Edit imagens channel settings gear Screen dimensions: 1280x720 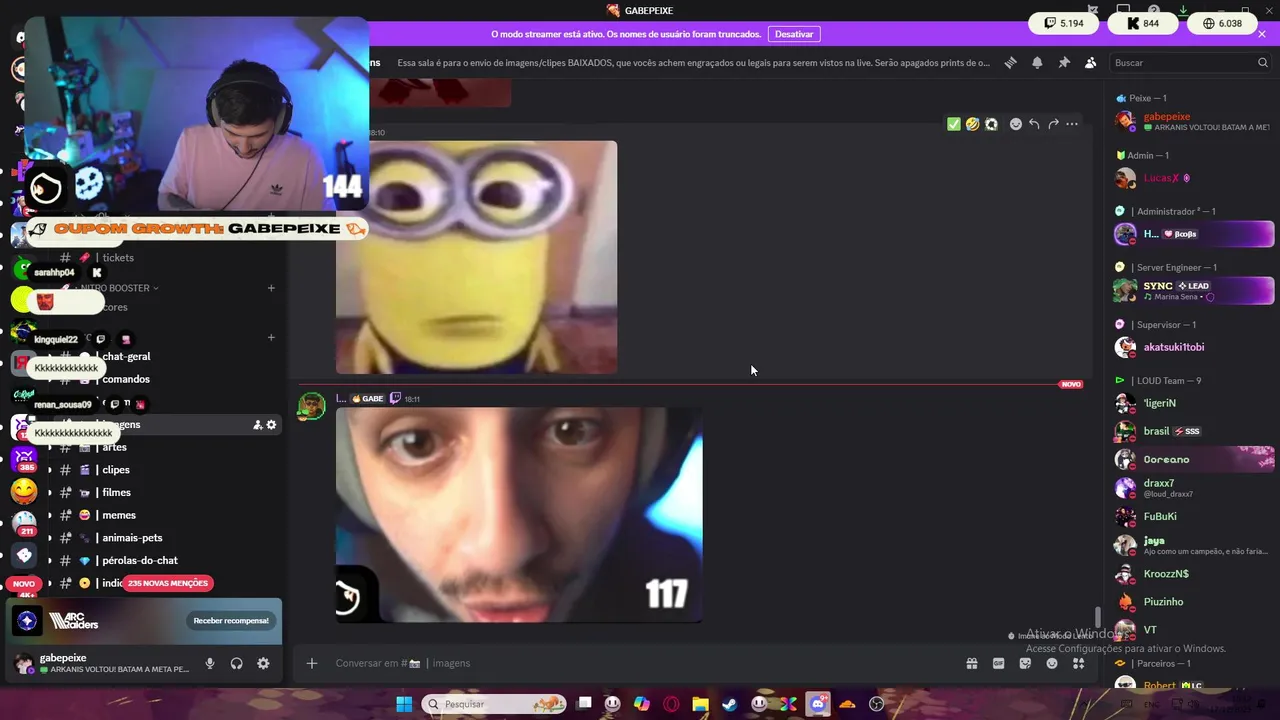(x=271, y=425)
